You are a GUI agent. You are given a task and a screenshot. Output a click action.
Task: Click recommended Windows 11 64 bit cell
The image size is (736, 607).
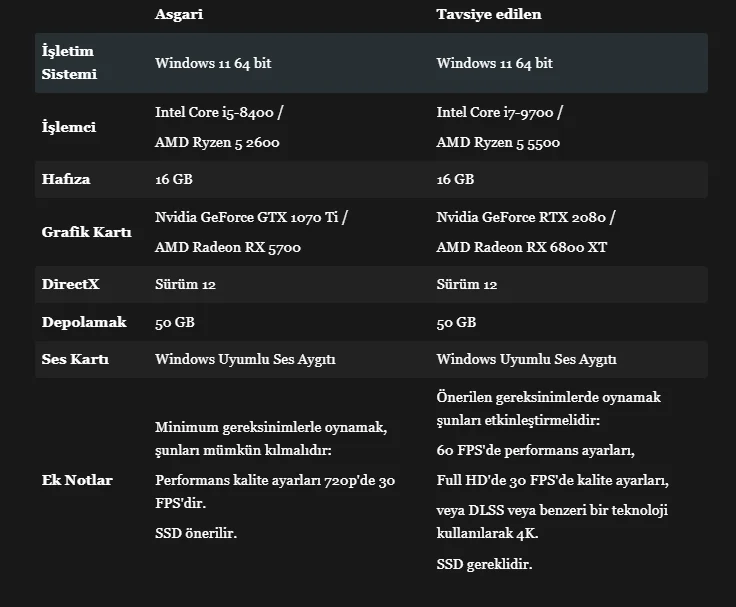(x=494, y=63)
